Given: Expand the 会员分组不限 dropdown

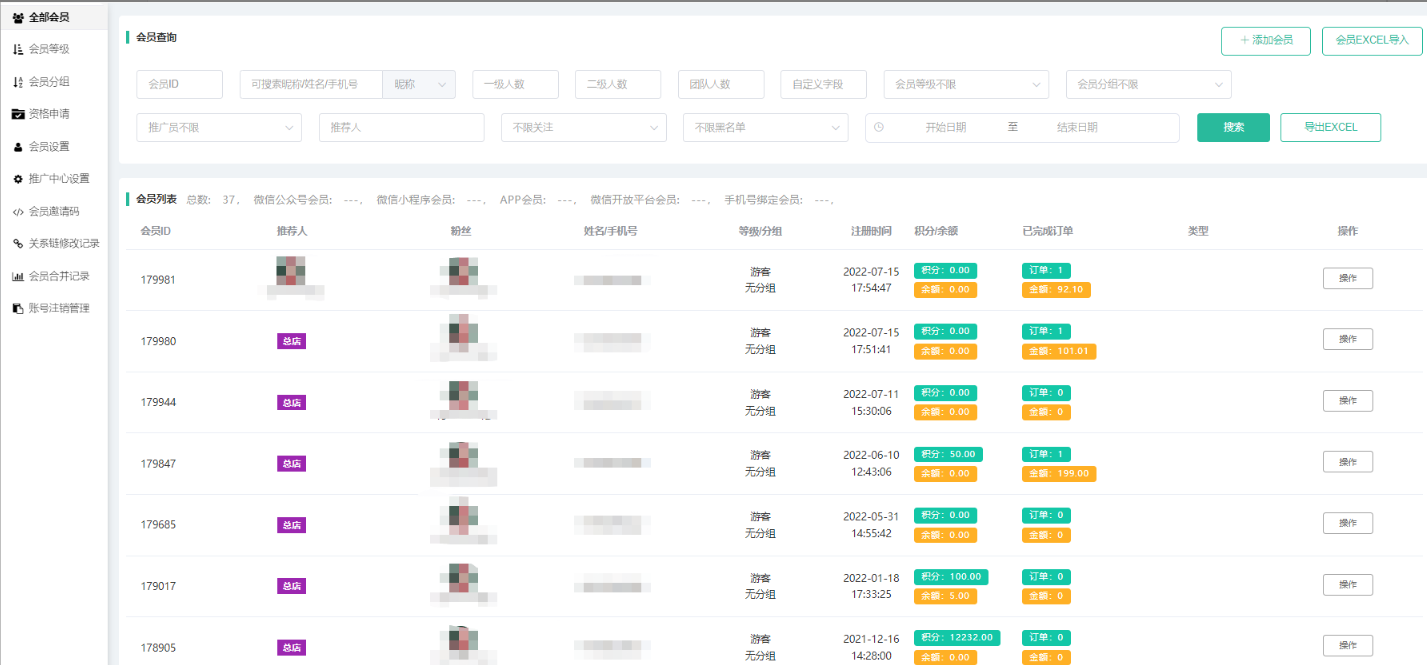Looking at the screenshot, I should (1148, 85).
